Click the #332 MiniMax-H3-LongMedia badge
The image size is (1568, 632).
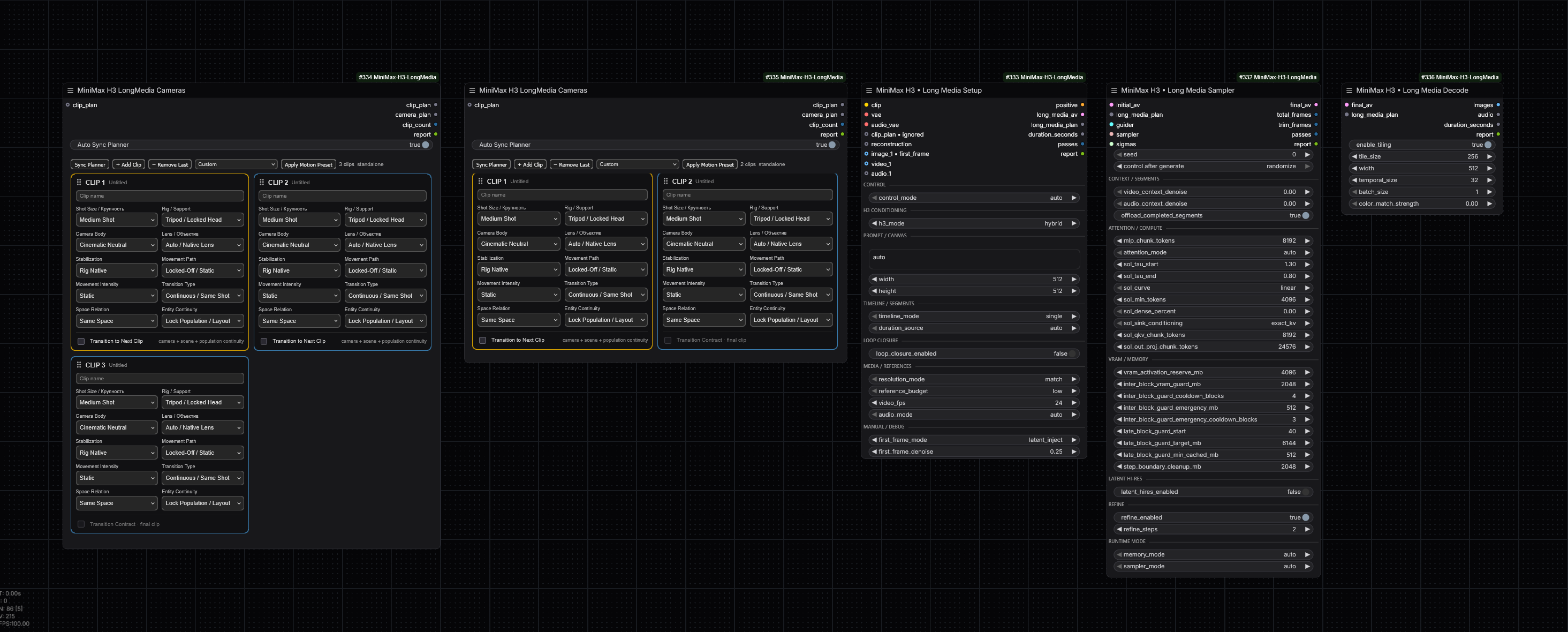pyautogui.click(x=1277, y=77)
